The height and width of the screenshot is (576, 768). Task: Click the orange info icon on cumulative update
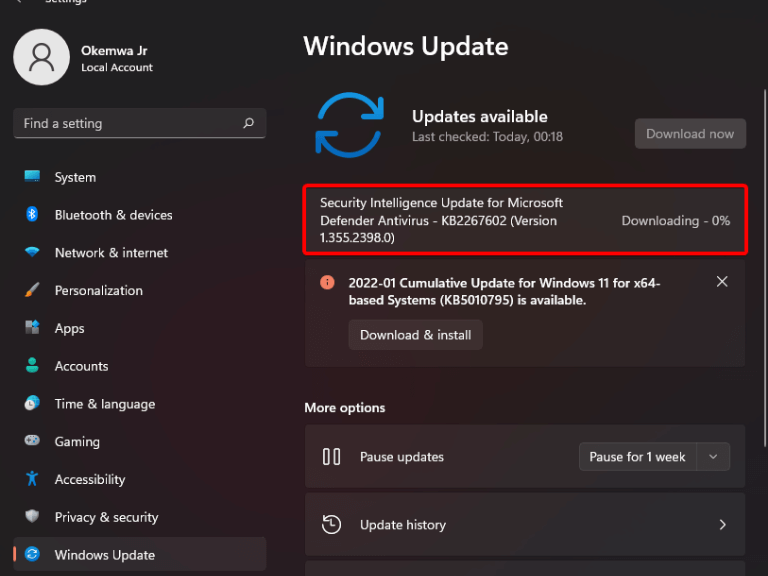coord(327,283)
